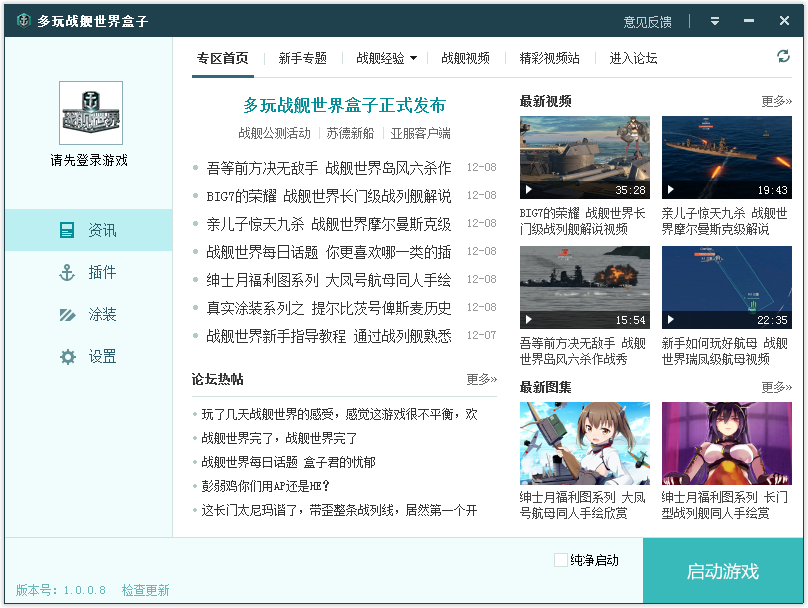Screen dimensions: 808x608
Task: Click the app logo in title bar
Action: coord(23,21)
